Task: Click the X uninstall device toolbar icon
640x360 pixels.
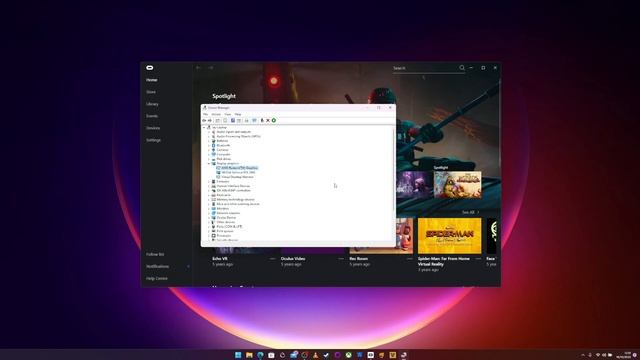Action: point(268,120)
